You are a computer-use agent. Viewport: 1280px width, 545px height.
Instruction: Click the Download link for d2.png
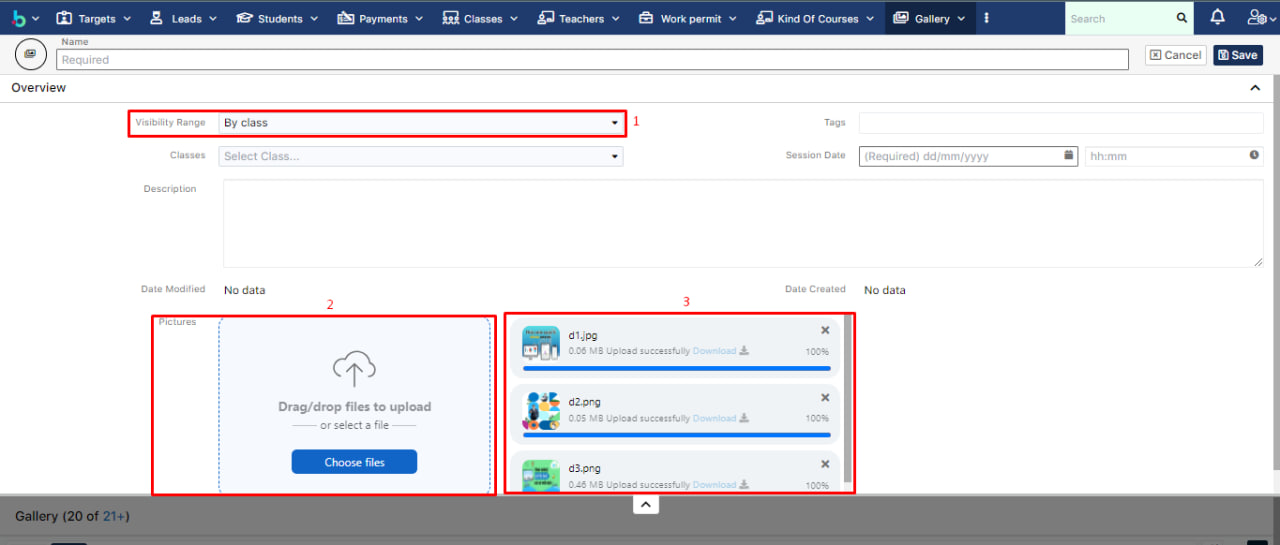[714, 418]
